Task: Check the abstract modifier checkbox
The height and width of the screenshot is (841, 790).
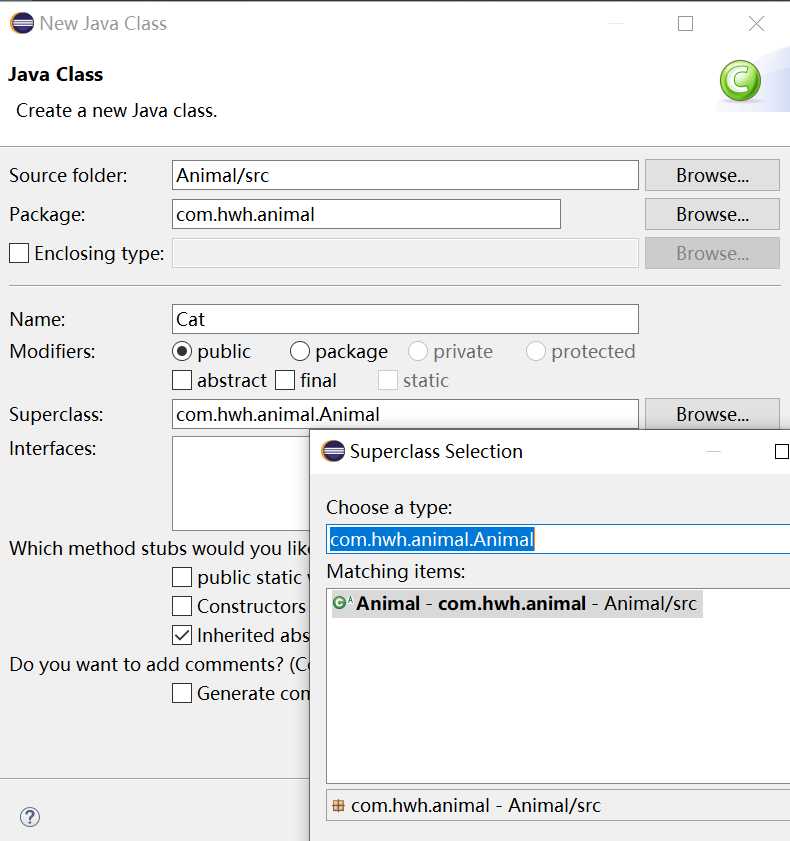Action: pos(182,380)
